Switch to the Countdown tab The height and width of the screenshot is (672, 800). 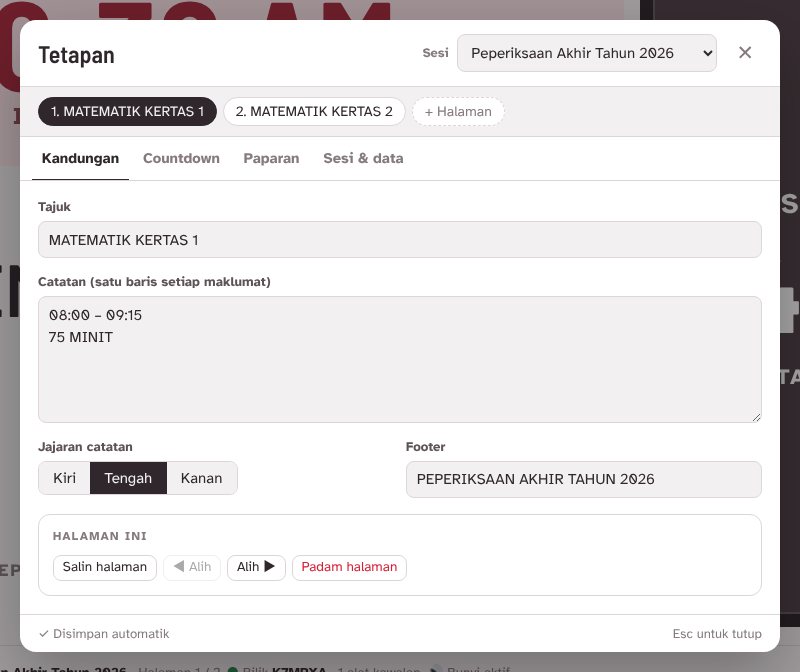(x=181, y=159)
